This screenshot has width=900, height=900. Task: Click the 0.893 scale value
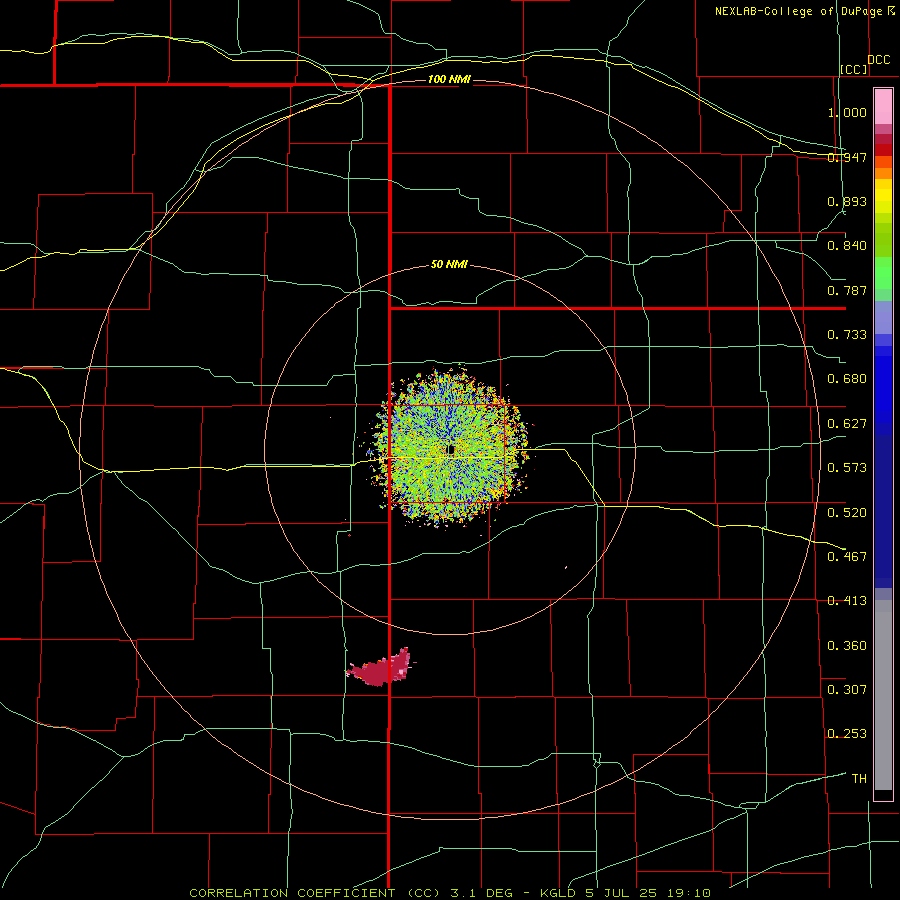click(847, 201)
